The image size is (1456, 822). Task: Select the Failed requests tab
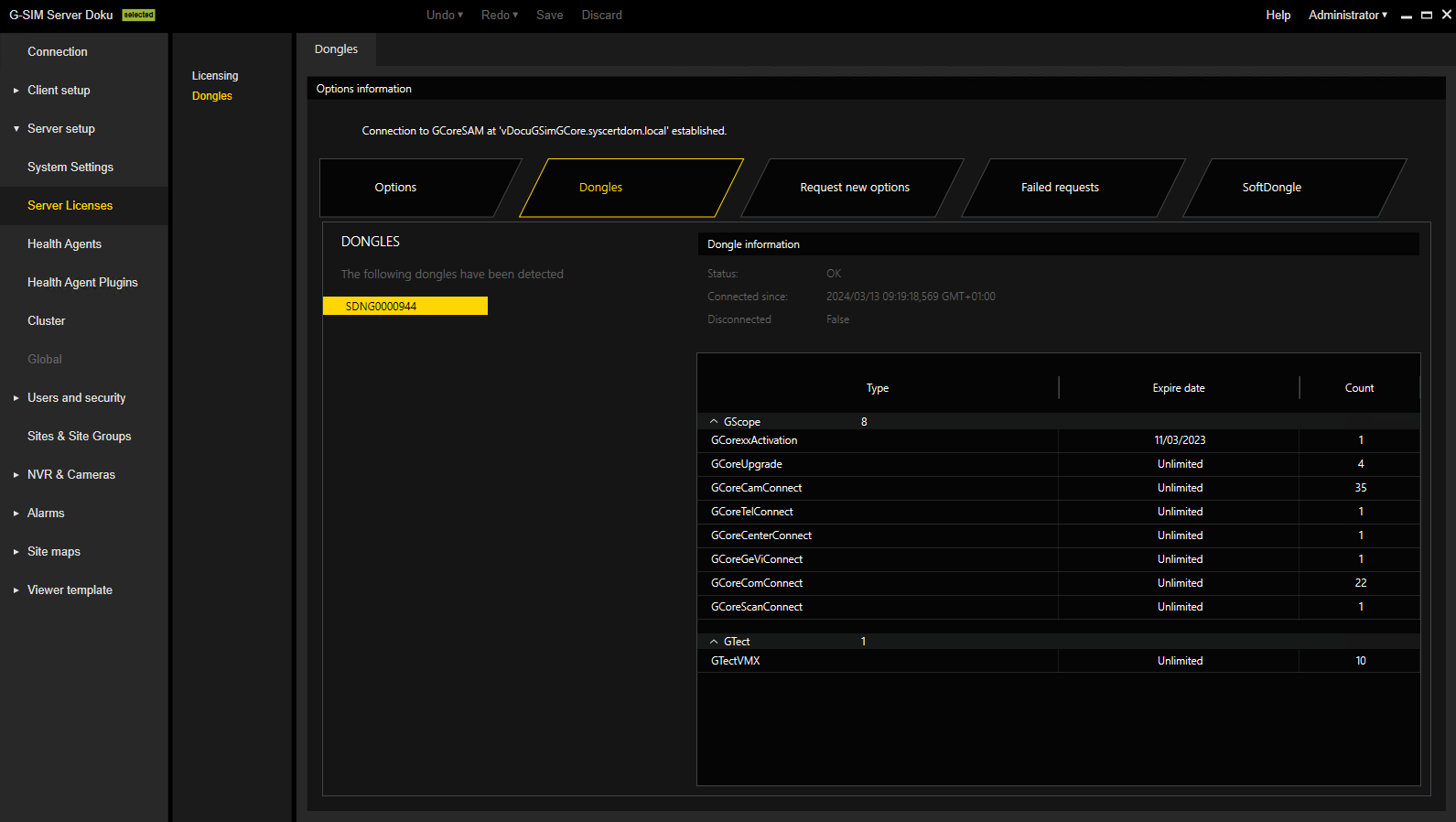pyautogui.click(x=1060, y=188)
